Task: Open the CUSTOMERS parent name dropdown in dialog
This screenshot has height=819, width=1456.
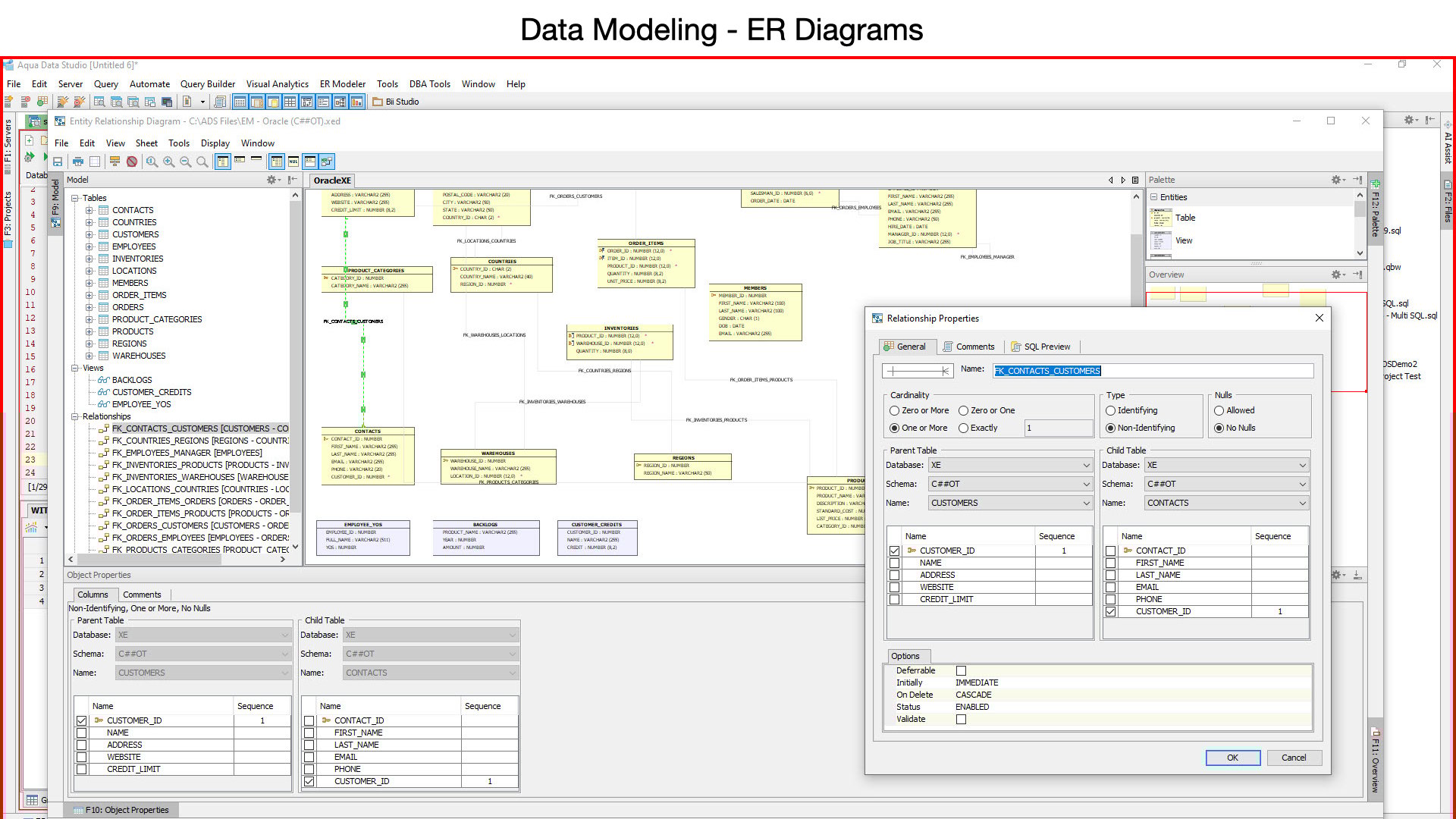Action: pos(1010,503)
